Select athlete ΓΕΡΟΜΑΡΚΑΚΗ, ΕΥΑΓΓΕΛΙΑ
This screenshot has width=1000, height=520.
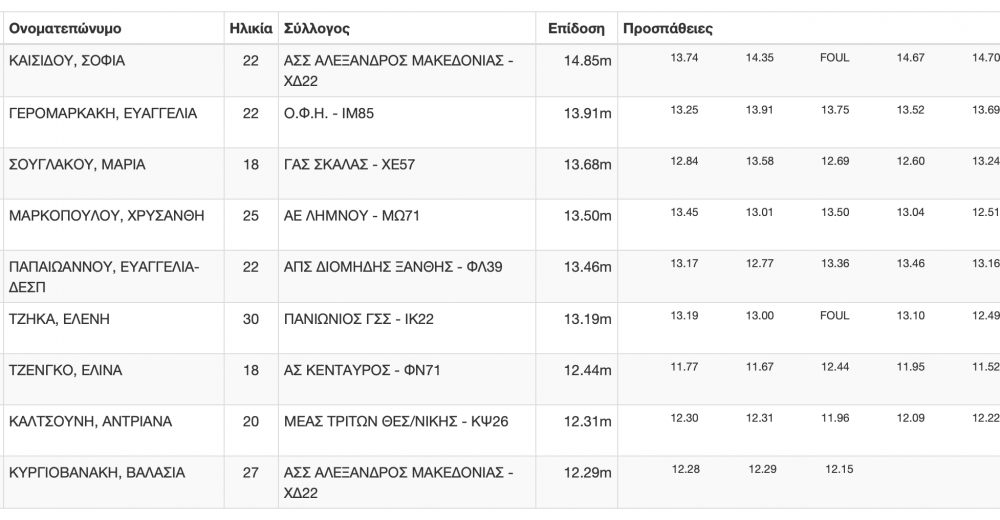click(x=103, y=114)
